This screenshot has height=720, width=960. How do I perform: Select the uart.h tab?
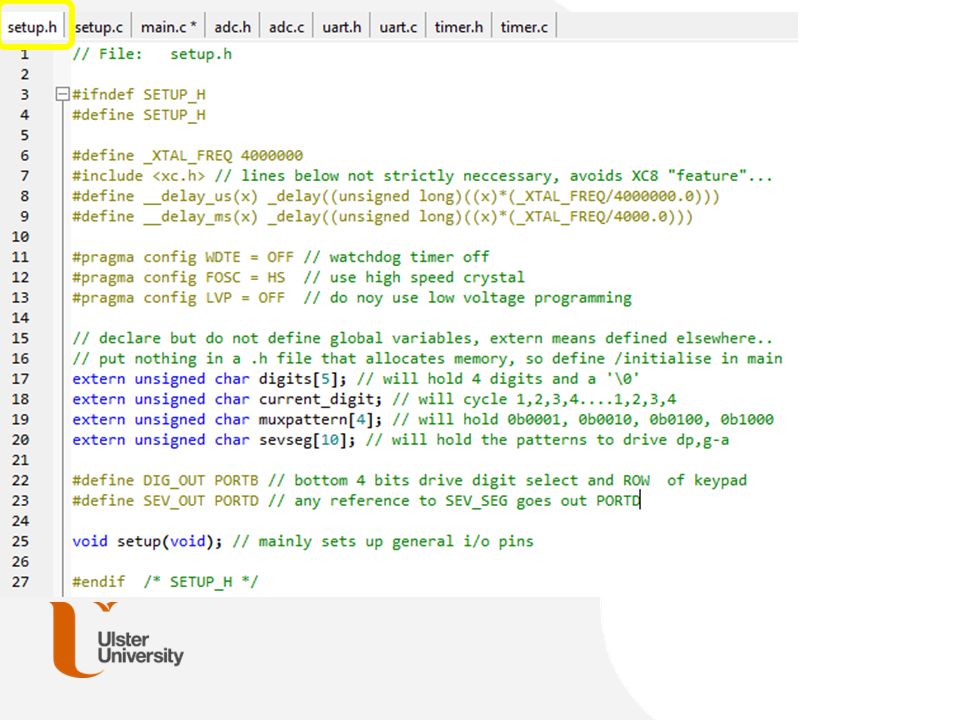click(x=342, y=27)
